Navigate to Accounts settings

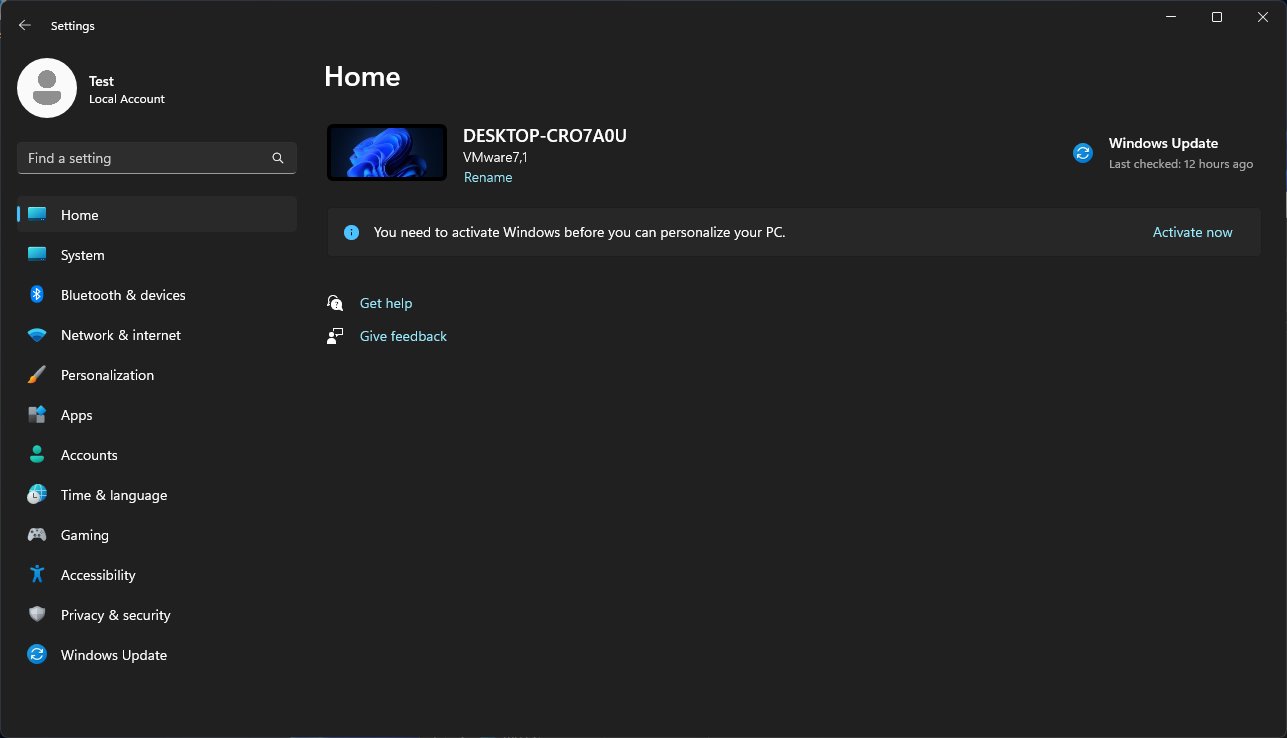pos(157,455)
